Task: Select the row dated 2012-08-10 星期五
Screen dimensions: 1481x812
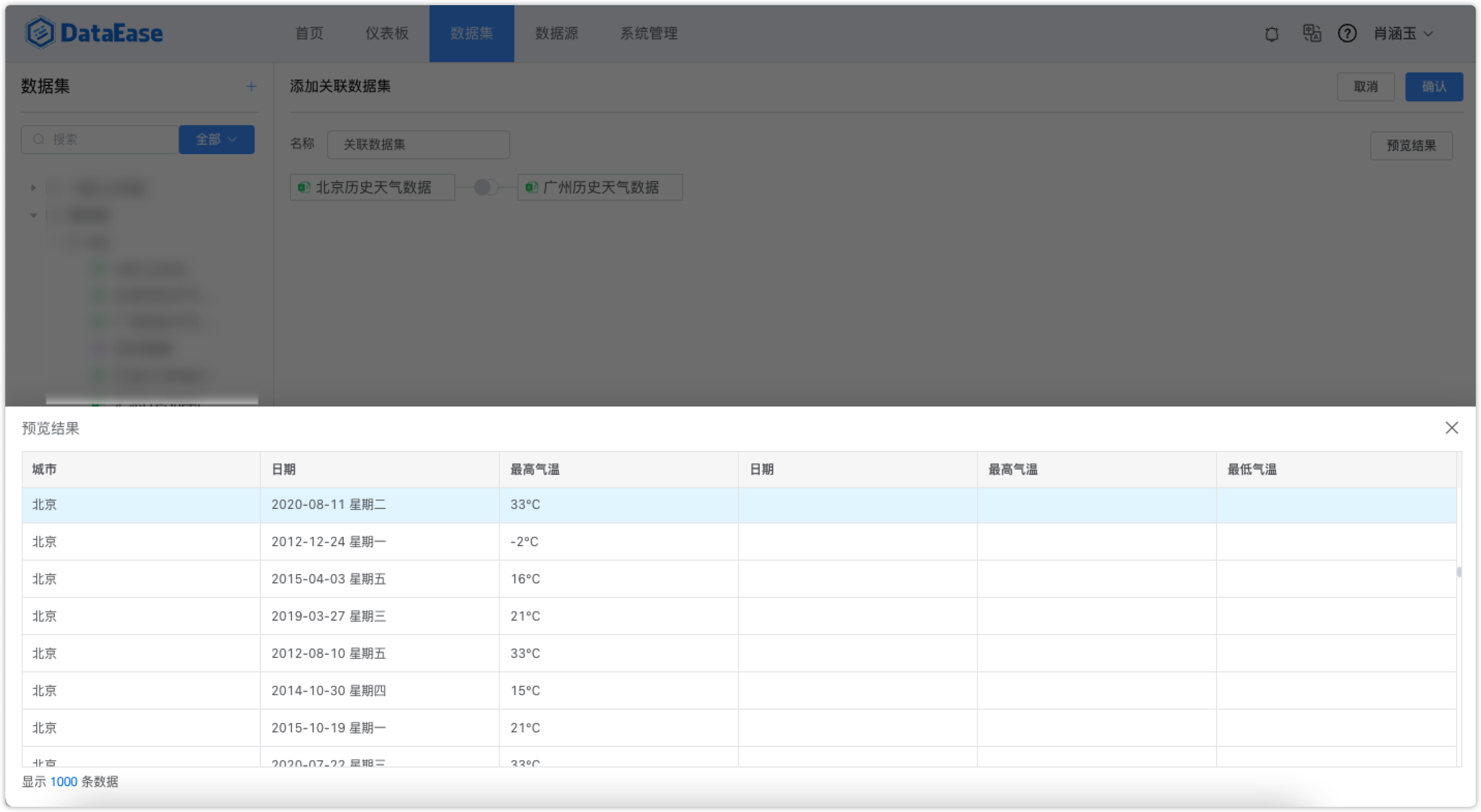Action: (739, 654)
